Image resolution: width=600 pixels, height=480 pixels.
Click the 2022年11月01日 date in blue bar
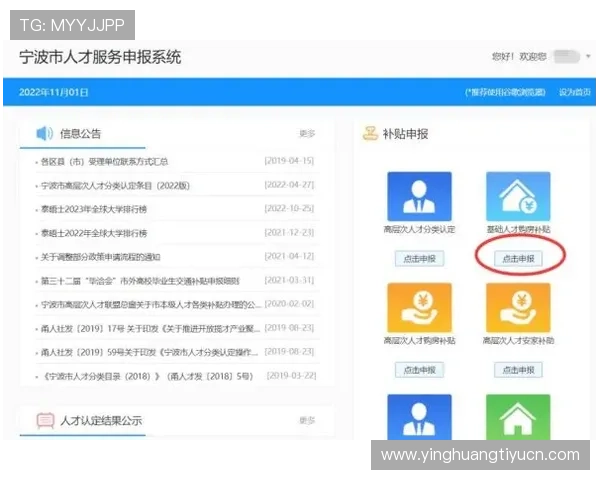tap(54, 92)
